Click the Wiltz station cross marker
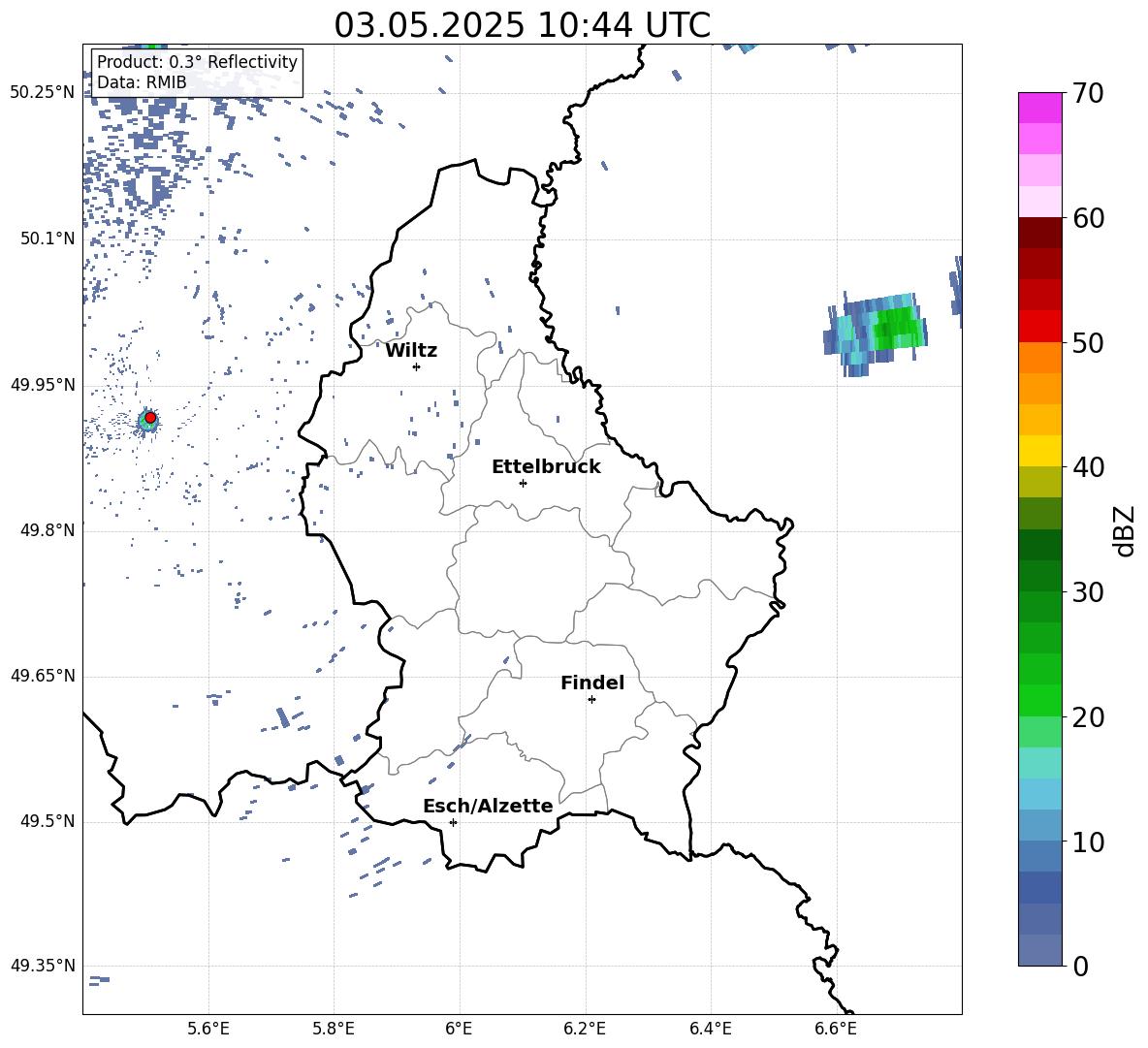Image resolution: width=1148 pixels, height=1048 pixels. pos(417,366)
